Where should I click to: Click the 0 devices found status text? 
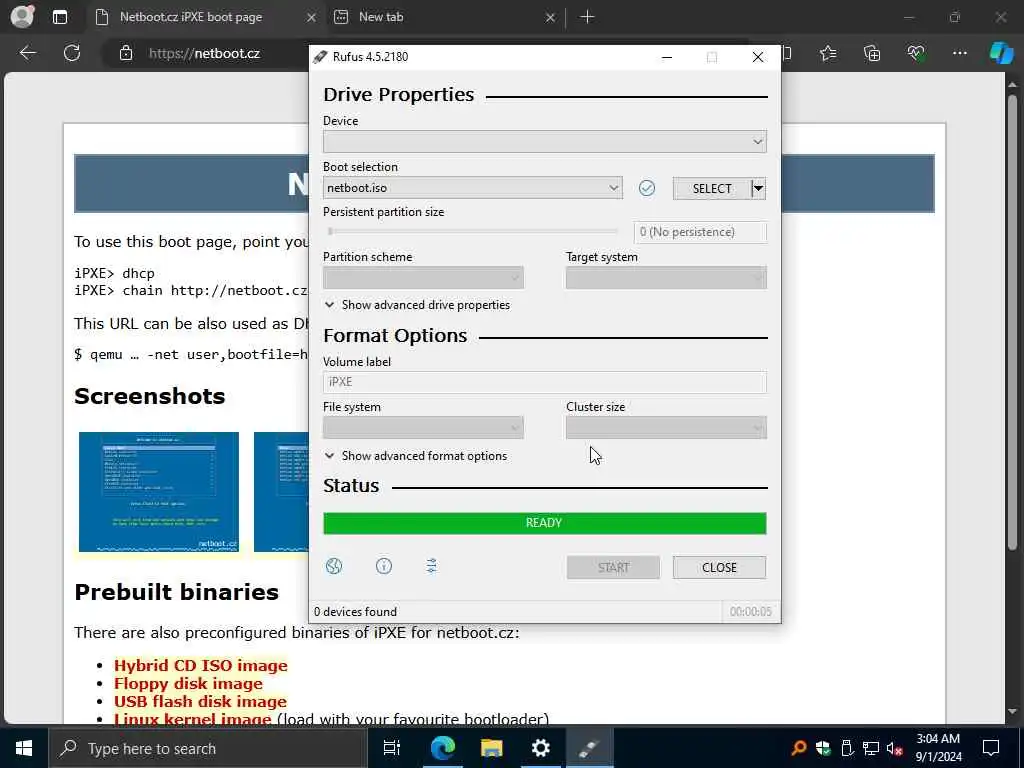[355, 612]
